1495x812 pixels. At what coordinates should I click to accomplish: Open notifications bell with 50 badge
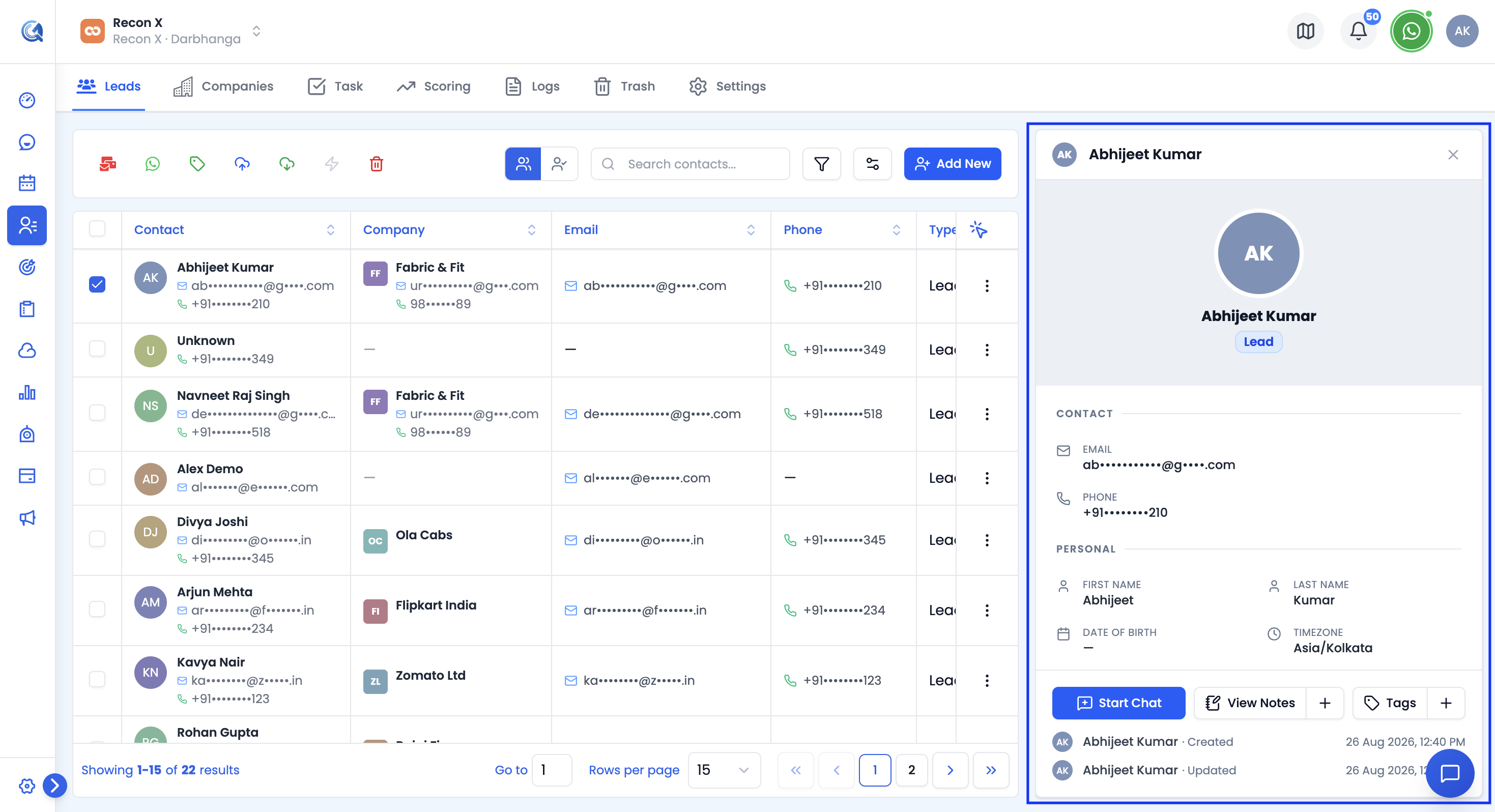pos(1358,32)
